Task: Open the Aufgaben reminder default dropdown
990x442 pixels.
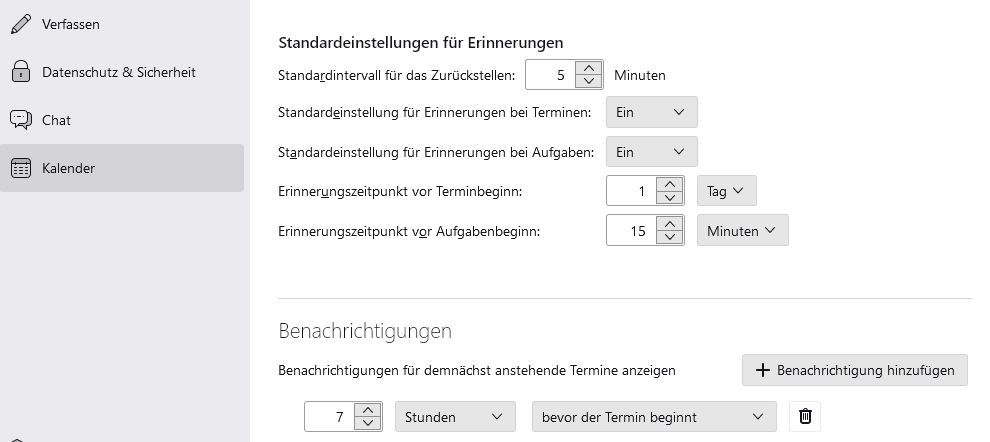Action: pos(651,152)
